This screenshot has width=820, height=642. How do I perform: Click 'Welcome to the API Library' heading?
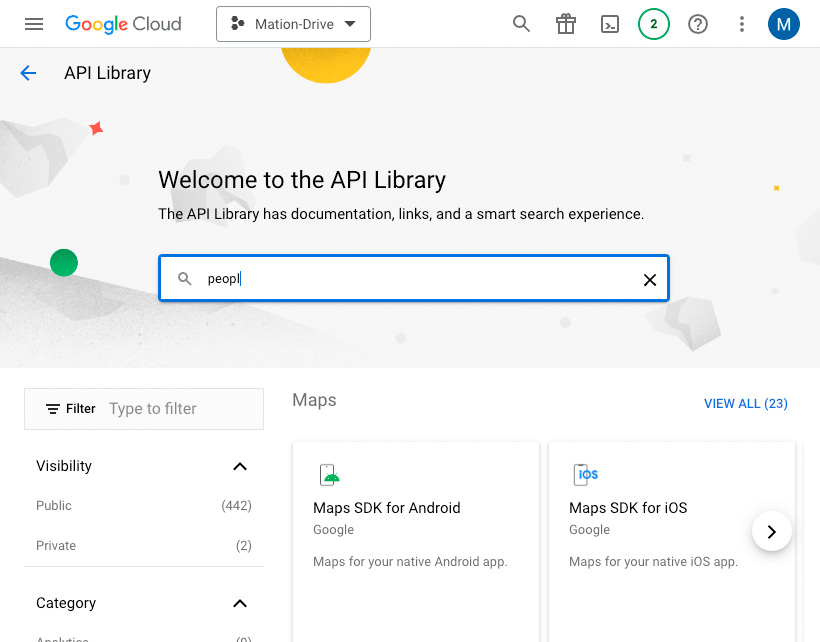pos(302,180)
